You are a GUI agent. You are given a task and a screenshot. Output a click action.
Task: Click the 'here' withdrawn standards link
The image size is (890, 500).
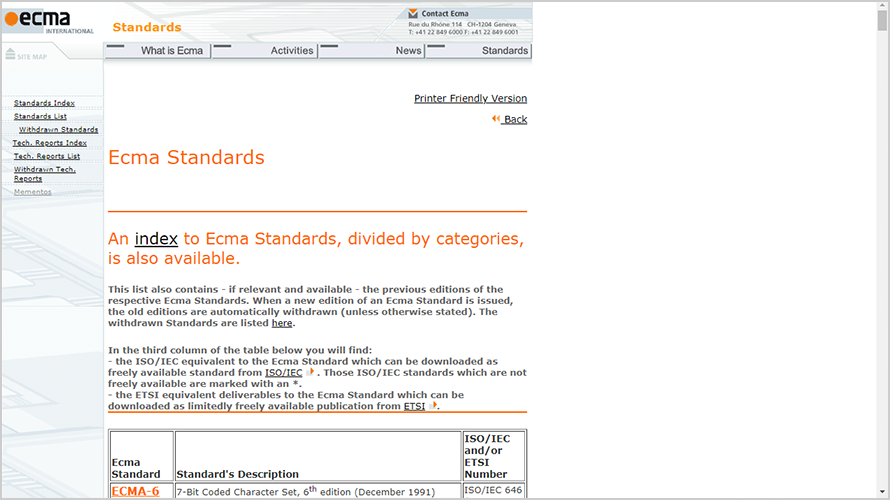pos(282,323)
